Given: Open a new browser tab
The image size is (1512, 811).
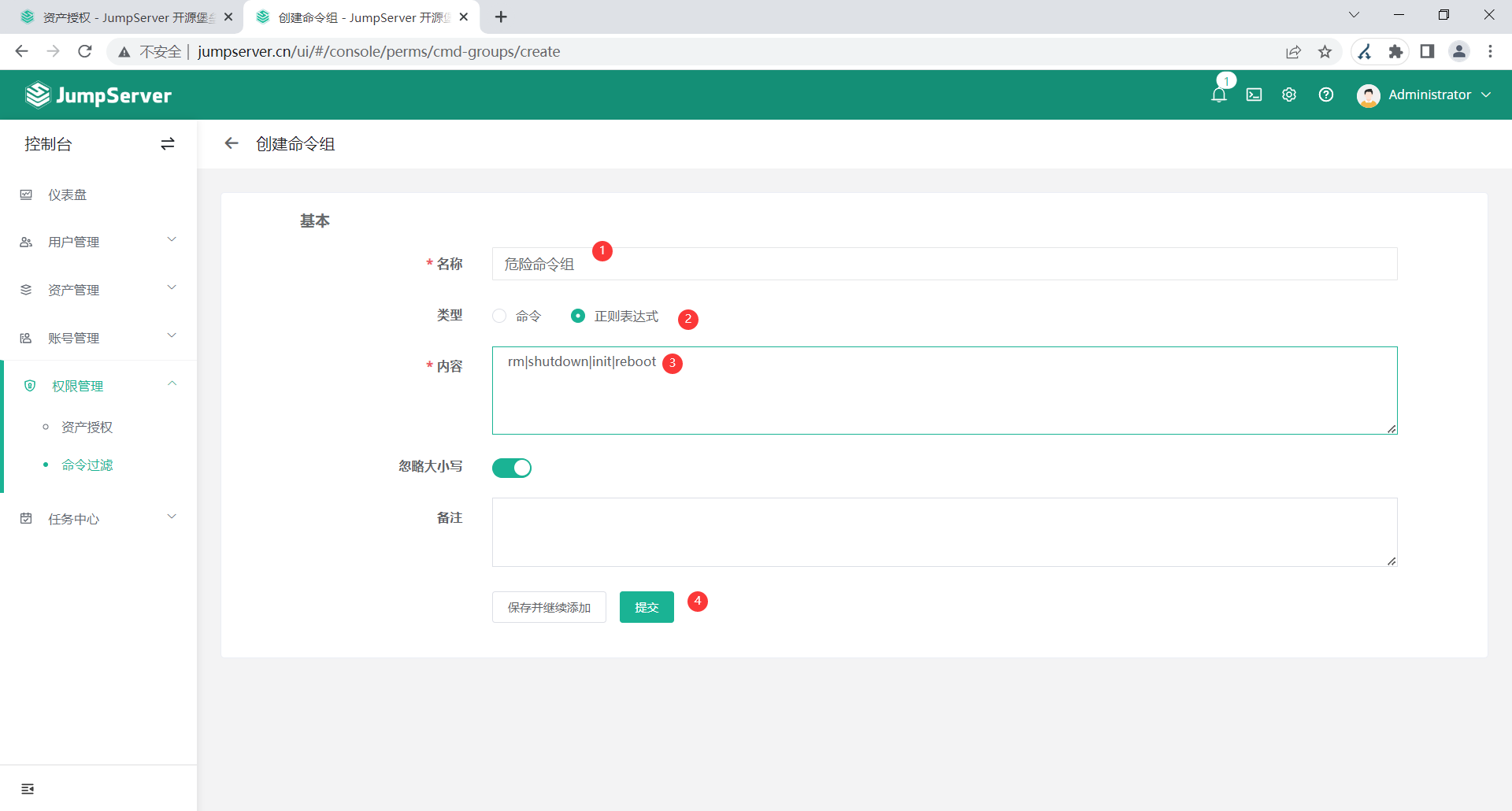Looking at the screenshot, I should click(502, 17).
